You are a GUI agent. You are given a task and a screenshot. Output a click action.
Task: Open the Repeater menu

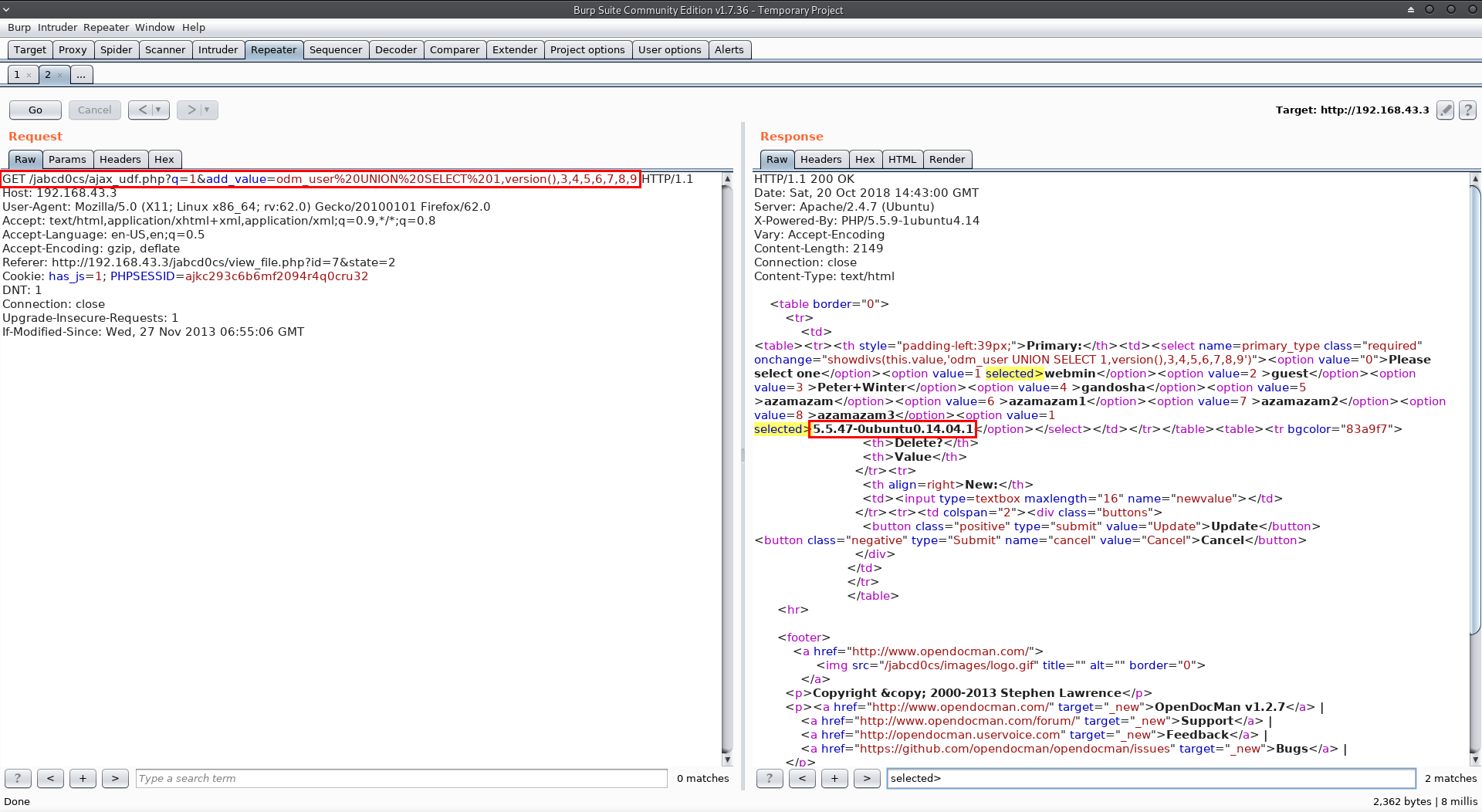[107, 27]
